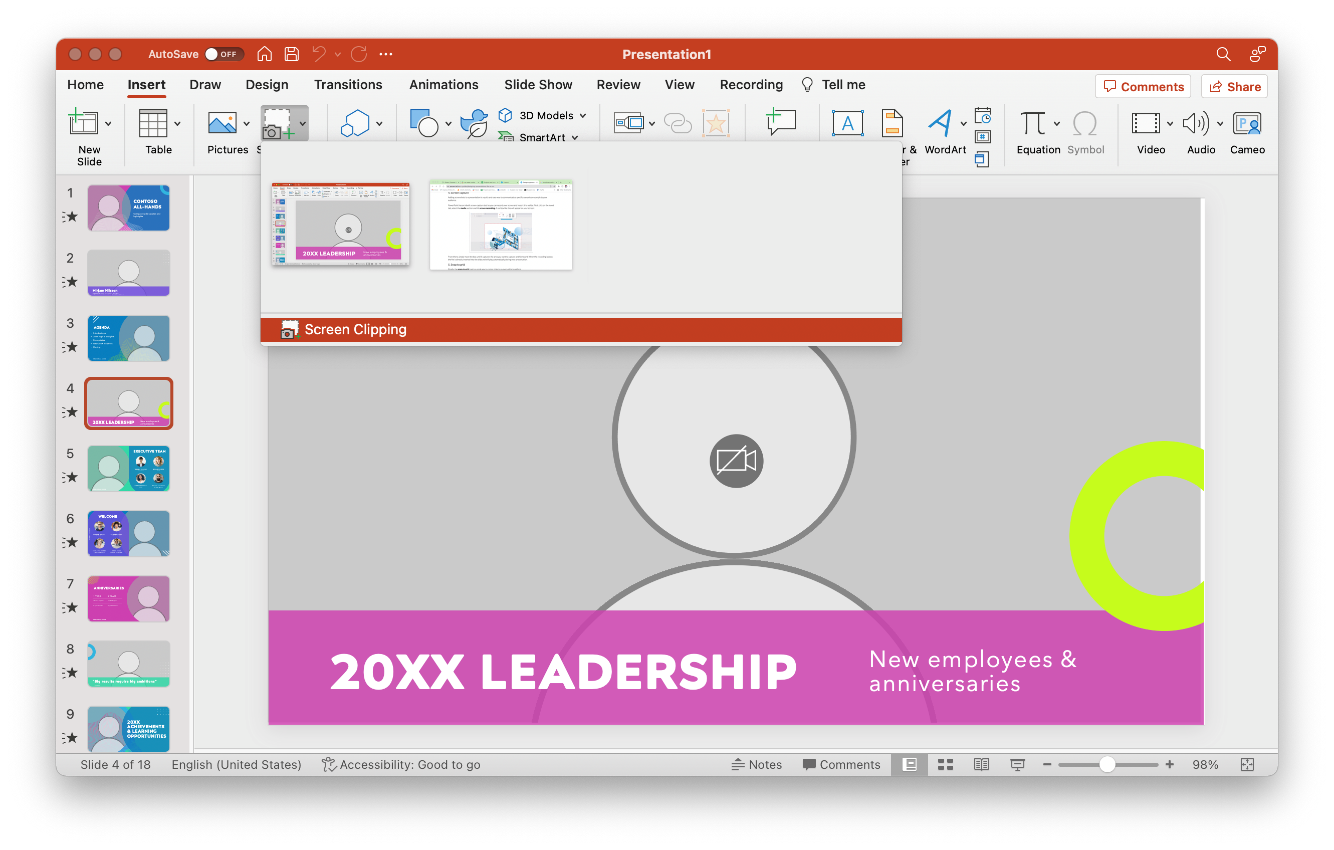Click the Share button
1334x850 pixels.
coord(1234,87)
